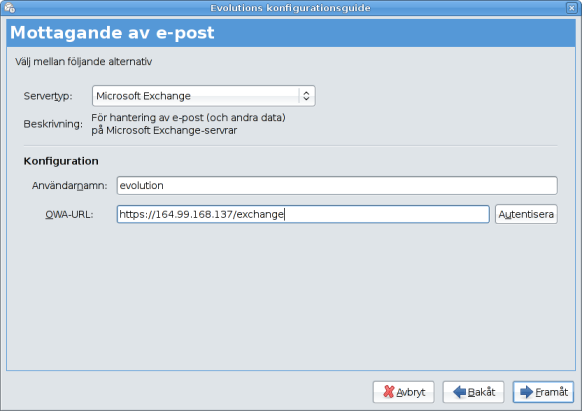Click the OWA-URL label
Screen dimensions: 582x411
click(x=69, y=215)
